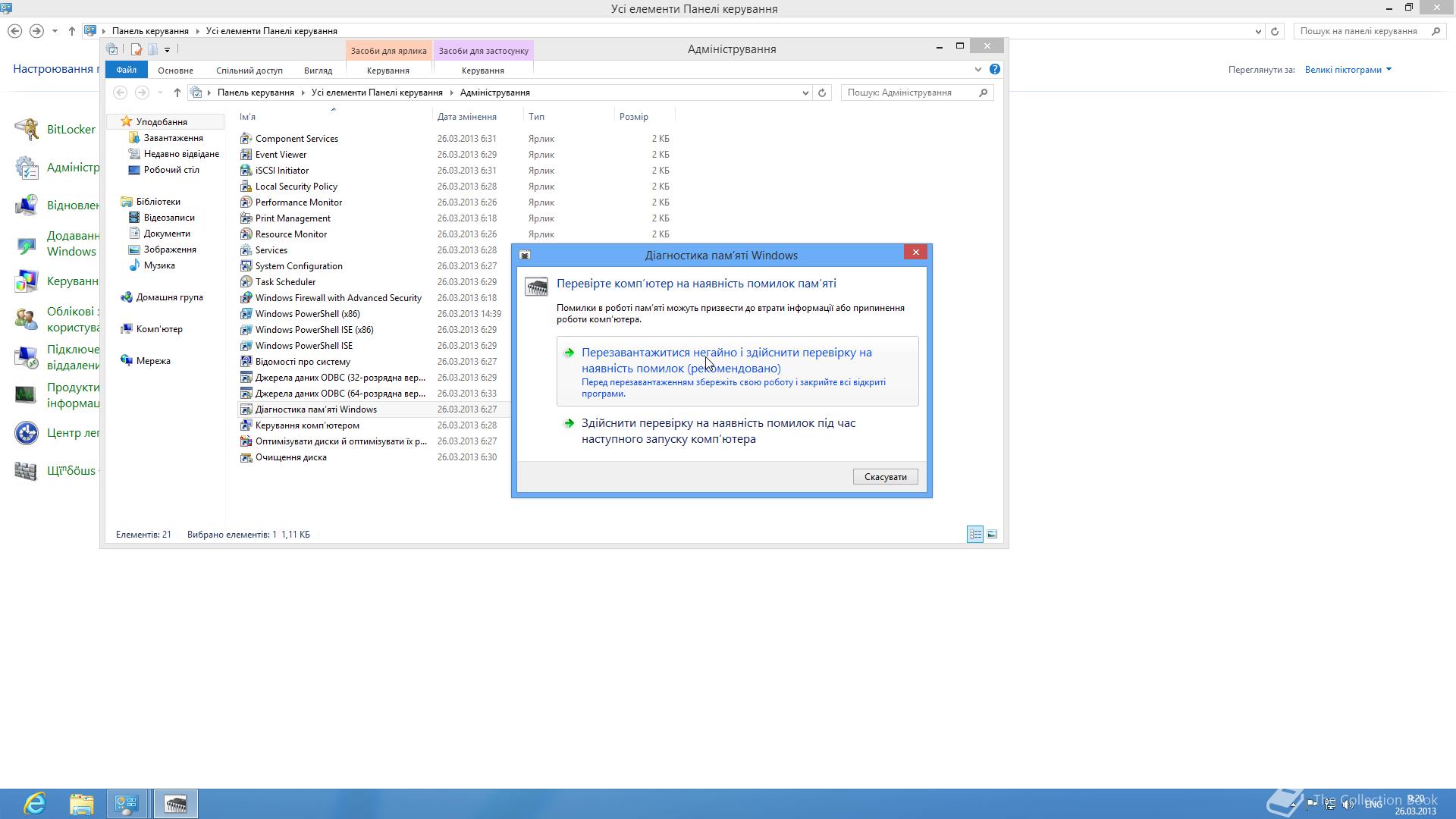Screen dimensions: 1456x819
Task: Select Мережа in navigation pane
Action: point(153,361)
